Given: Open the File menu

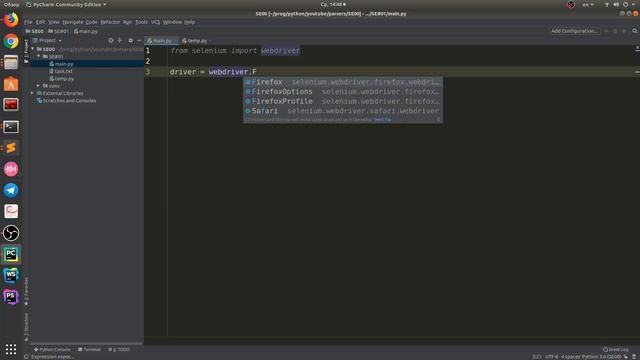Looking at the screenshot, I should (x=28, y=22).
